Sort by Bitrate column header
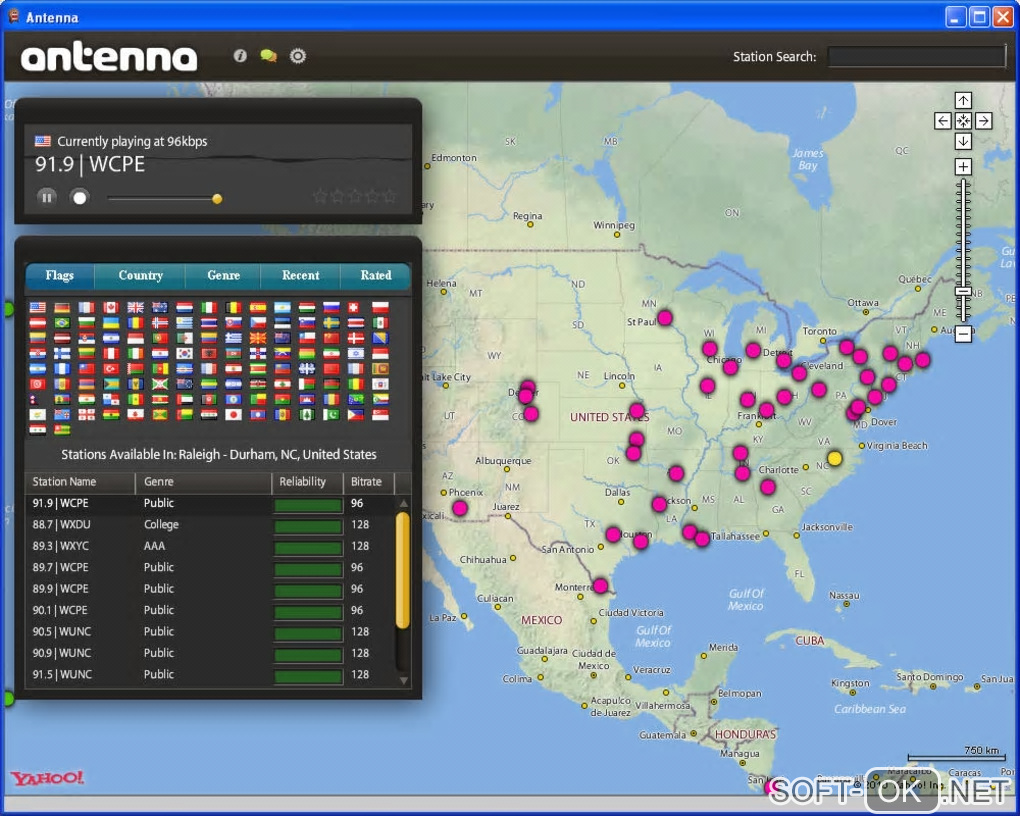Viewport: 1020px width, 816px height. pyautogui.click(x=369, y=482)
